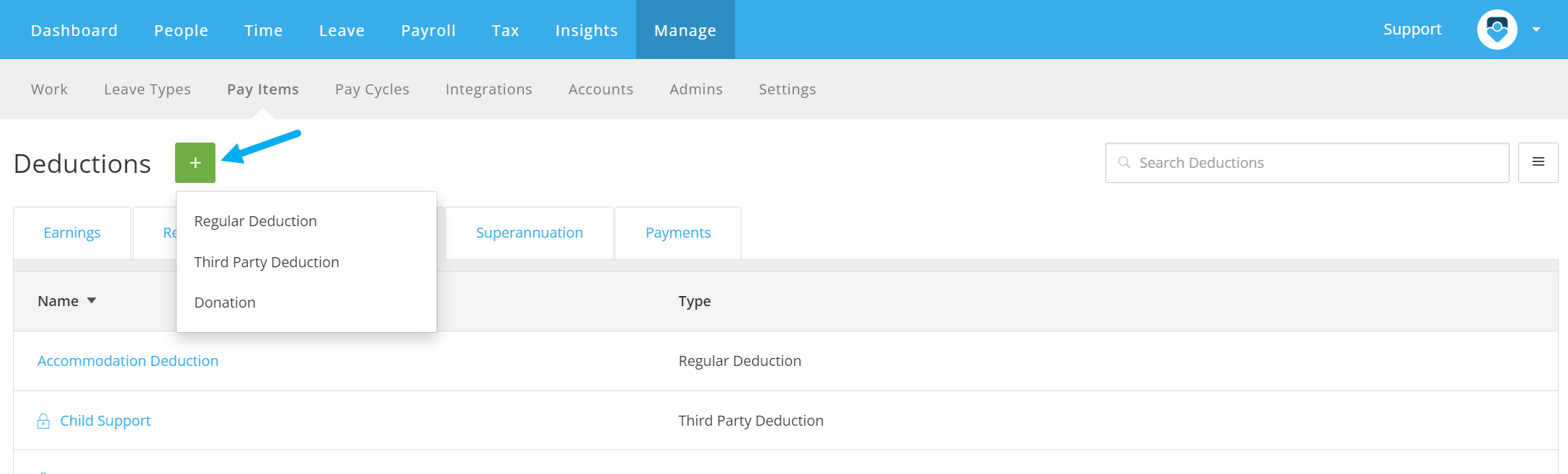The image size is (1568, 474).
Task: Click the Type column header
Action: coord(695,301)
